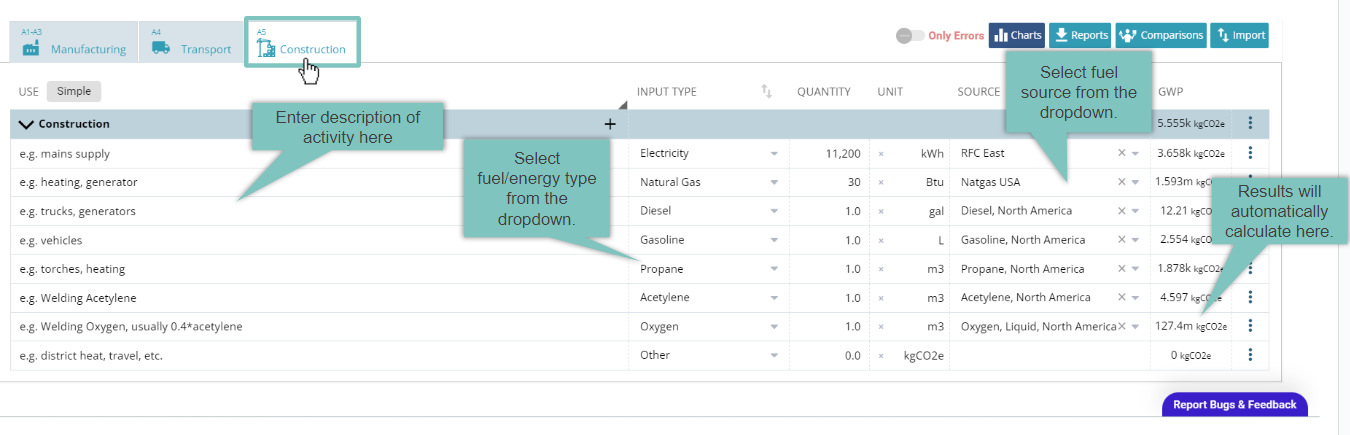Open three-dot menu for Electricity row
This screenshot has width=1350, height=435.
[1249, 153]
